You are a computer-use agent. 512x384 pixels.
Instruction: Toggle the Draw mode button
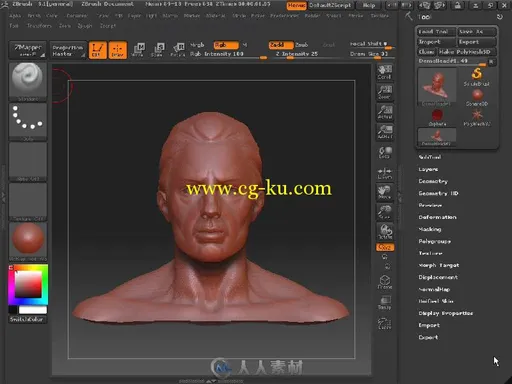pos(118,50)
